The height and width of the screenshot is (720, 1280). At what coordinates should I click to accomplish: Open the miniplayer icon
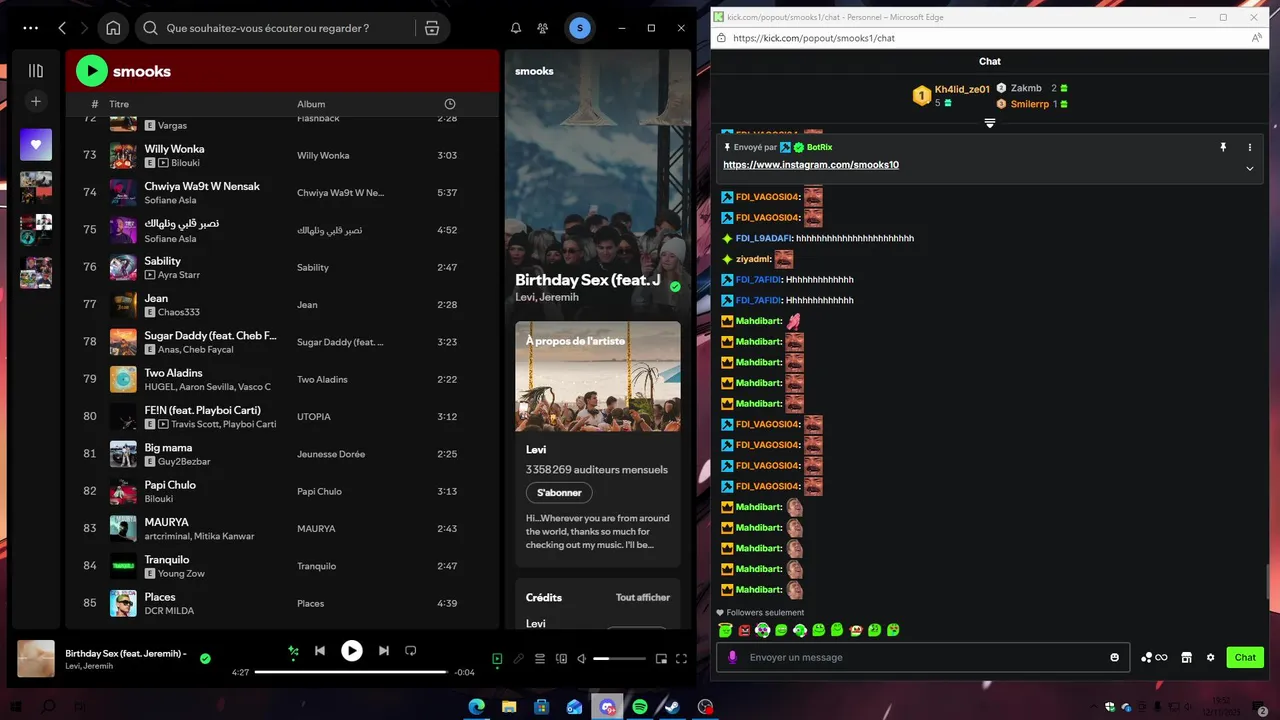[x=661, y=659]
